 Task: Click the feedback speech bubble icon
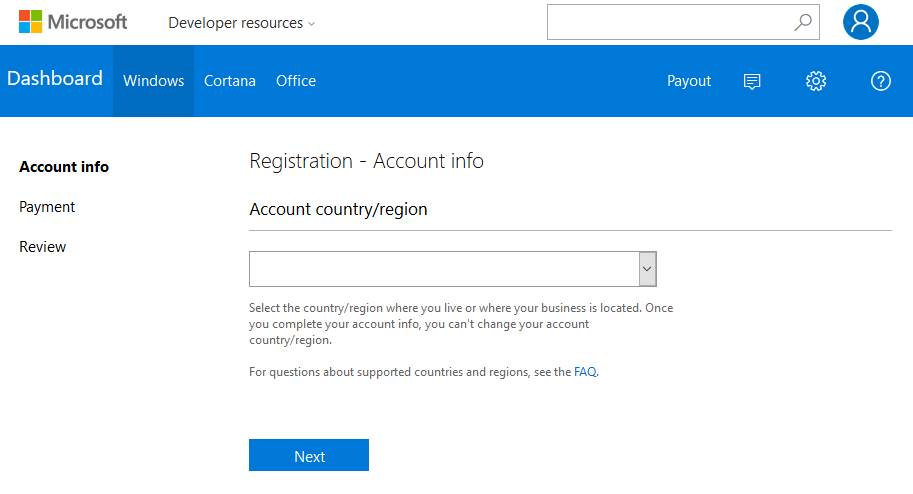752,81
